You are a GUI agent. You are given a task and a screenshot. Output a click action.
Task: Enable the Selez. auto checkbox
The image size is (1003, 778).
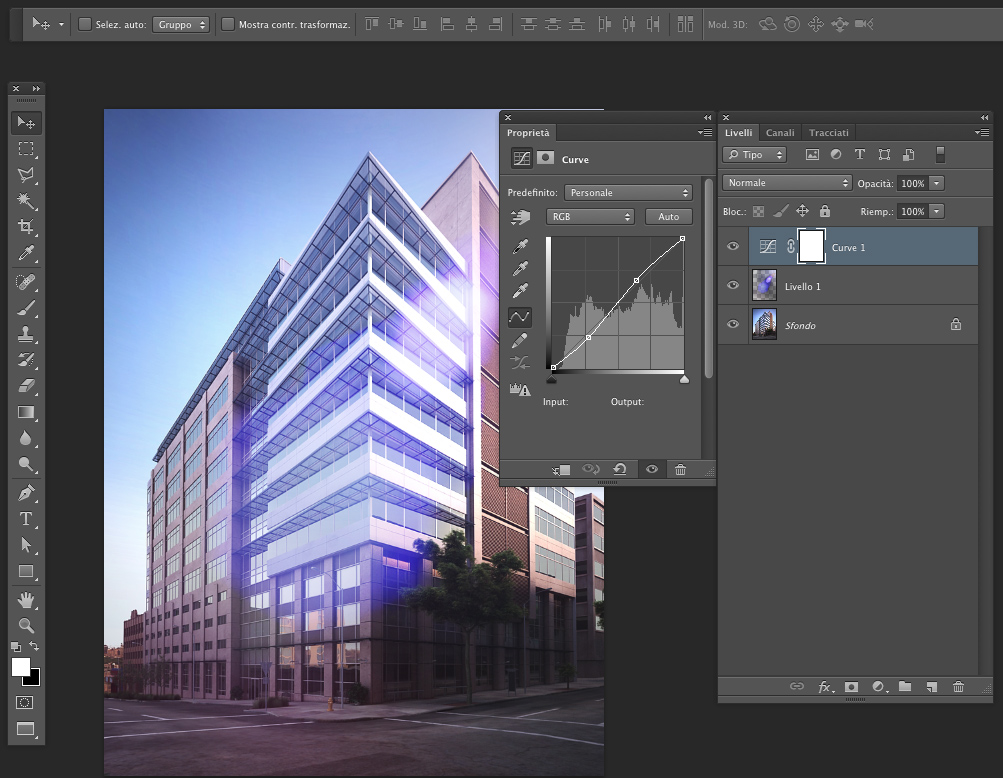coord(85,24)
